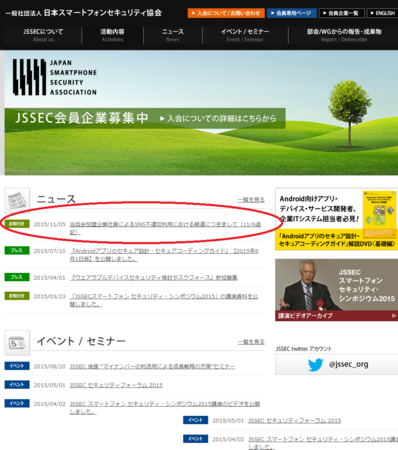Open the 部会/WGからの報告・成果物 (Report / Deliverable) menu
Image resolution: width=398 pixels, height=450 pixels.
344,35
